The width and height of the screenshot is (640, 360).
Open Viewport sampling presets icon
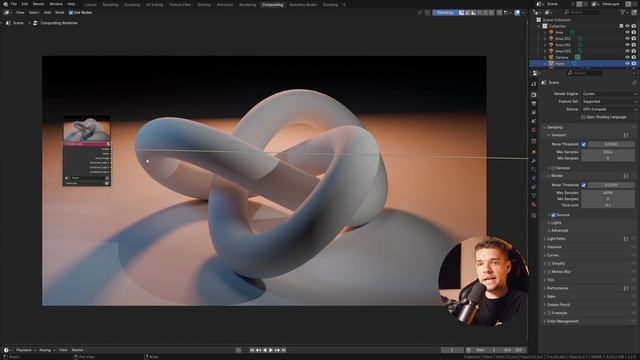[x=626, y=135]
